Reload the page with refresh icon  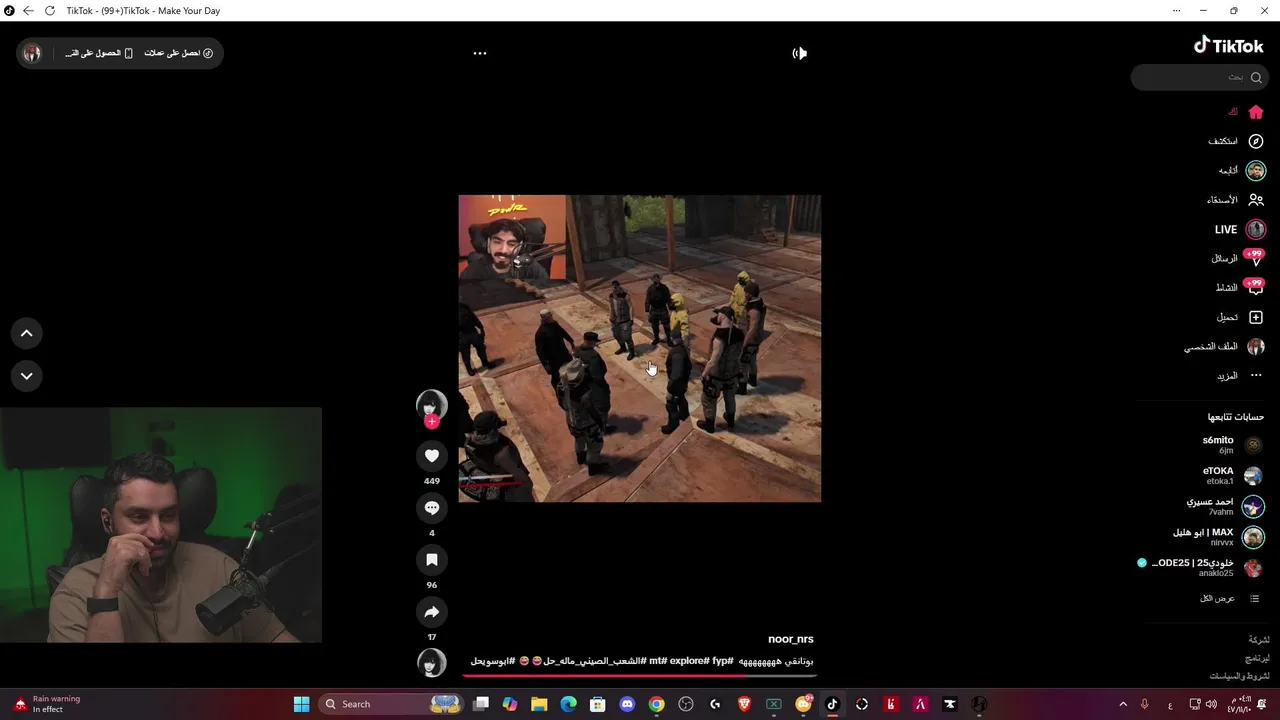coord(50,10)
